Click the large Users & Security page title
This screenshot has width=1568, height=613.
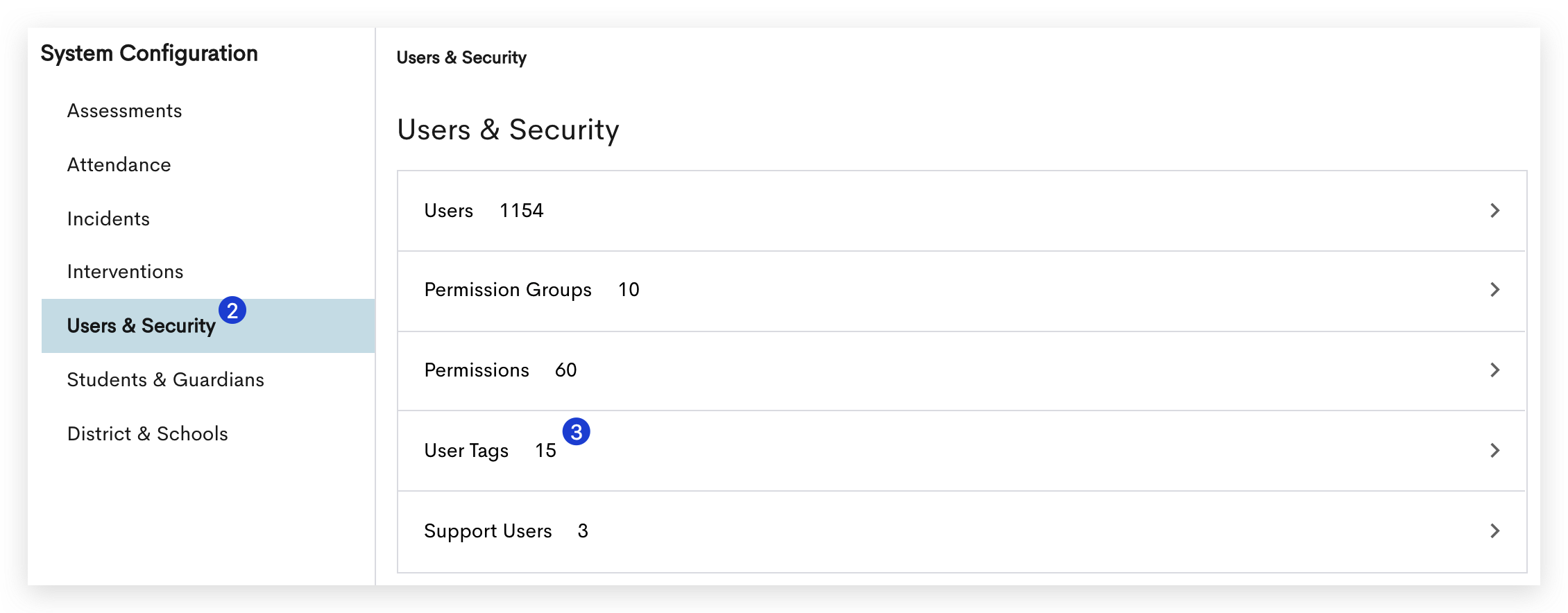point(508,130)
